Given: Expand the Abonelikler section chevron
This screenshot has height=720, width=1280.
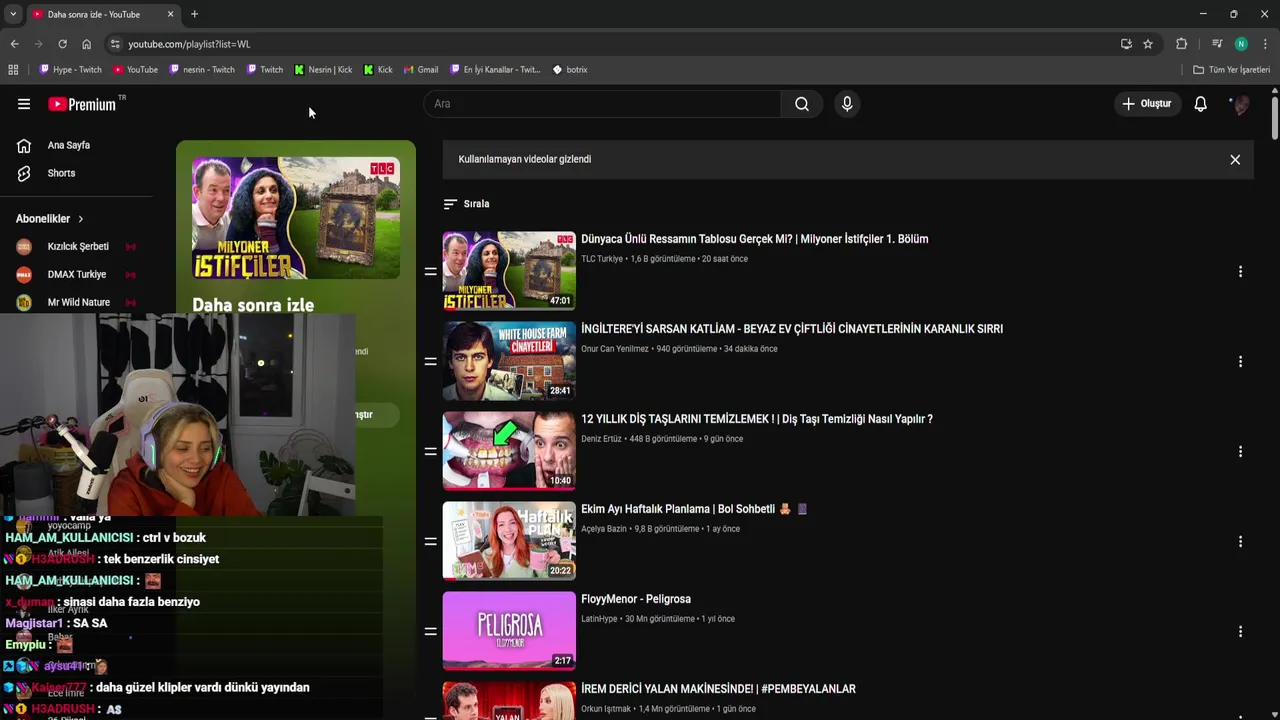Looking at the screenshot, I should tap(81, 219).
